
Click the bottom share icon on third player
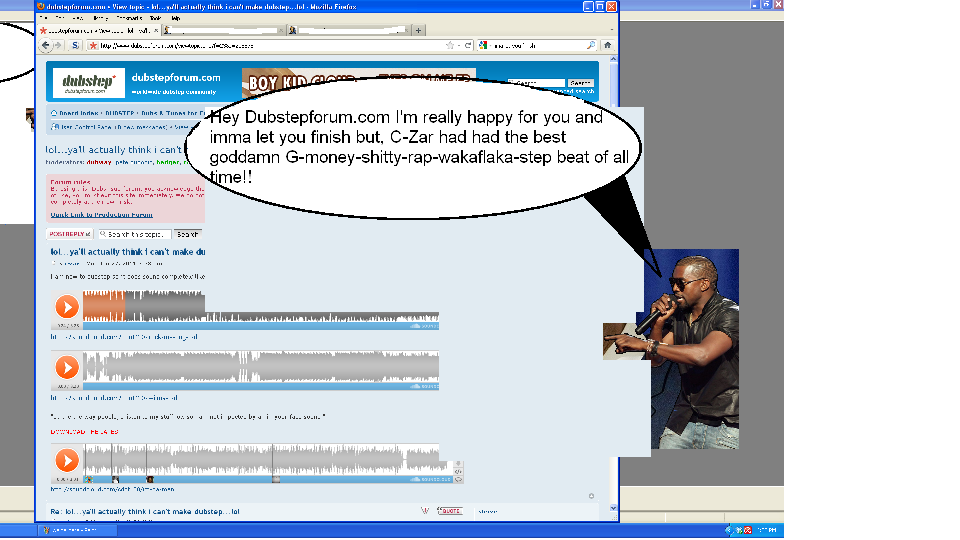(x=458, y=479)
